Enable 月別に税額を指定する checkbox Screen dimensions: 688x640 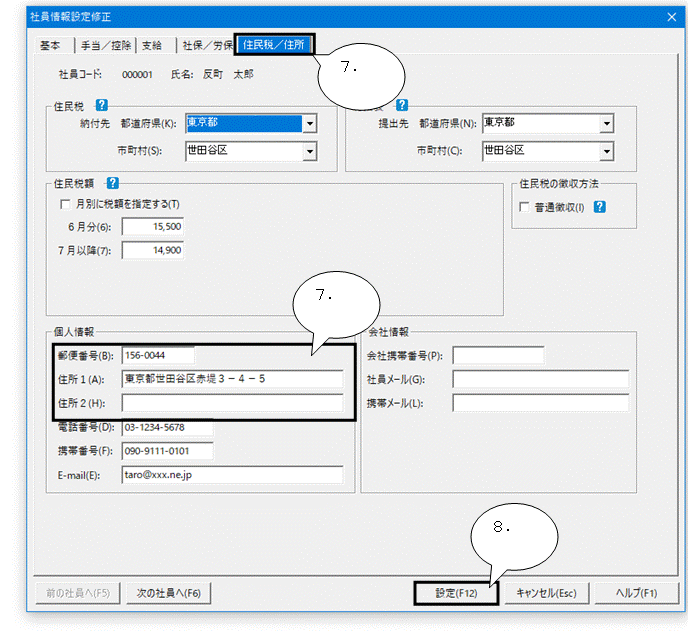[x=65, y=204]
